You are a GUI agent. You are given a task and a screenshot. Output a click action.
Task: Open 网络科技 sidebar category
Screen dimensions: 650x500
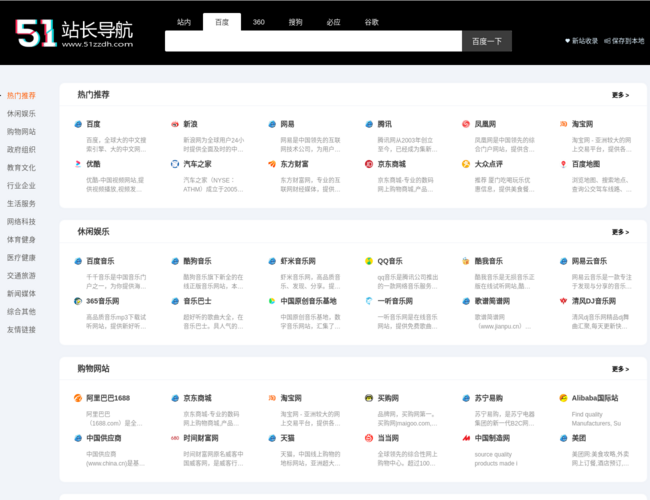(21, 221)
